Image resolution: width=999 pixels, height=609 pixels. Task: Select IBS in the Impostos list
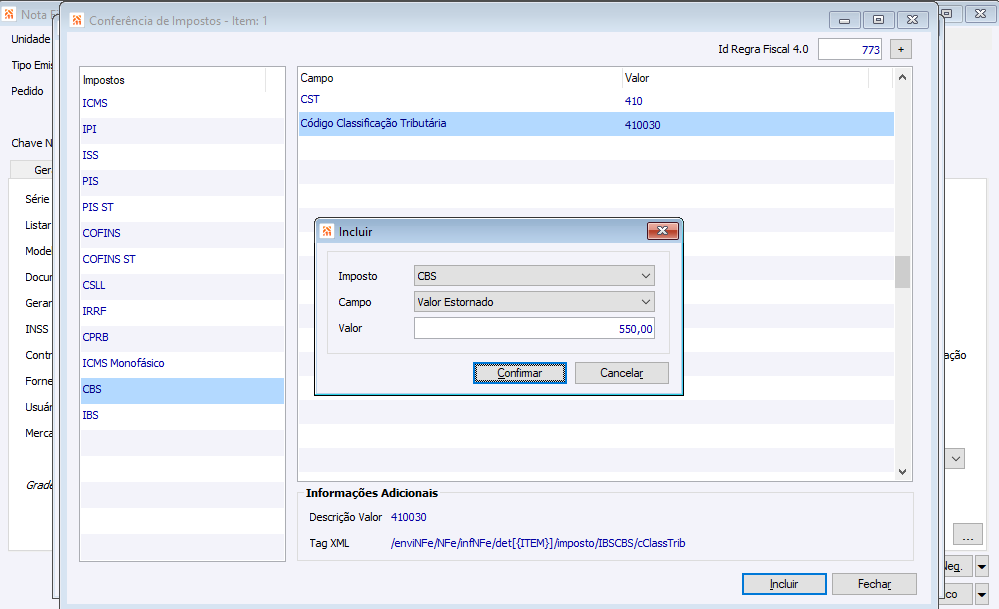[182, 416]
